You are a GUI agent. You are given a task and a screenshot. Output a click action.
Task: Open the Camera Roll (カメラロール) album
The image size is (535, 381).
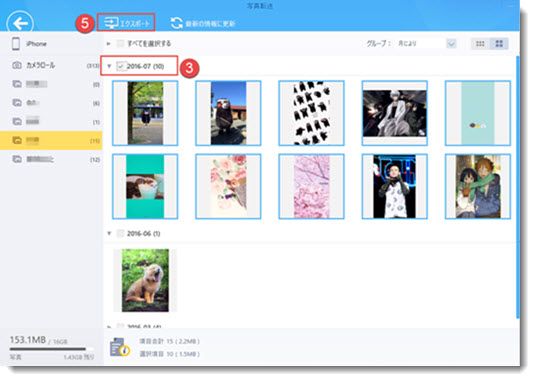51,65
